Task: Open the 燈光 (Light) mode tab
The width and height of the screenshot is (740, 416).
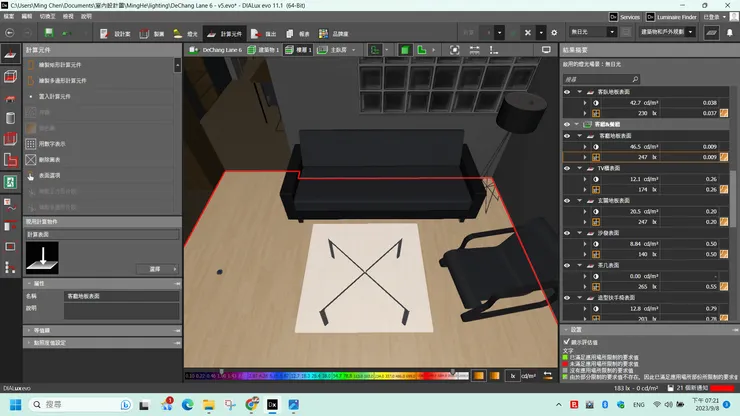Action: [187, 33]
